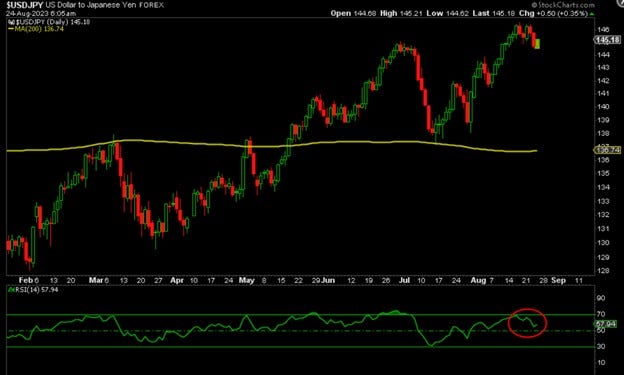
Task: Click the latest highlighted green candlestick
Action: tap(538, 43)
